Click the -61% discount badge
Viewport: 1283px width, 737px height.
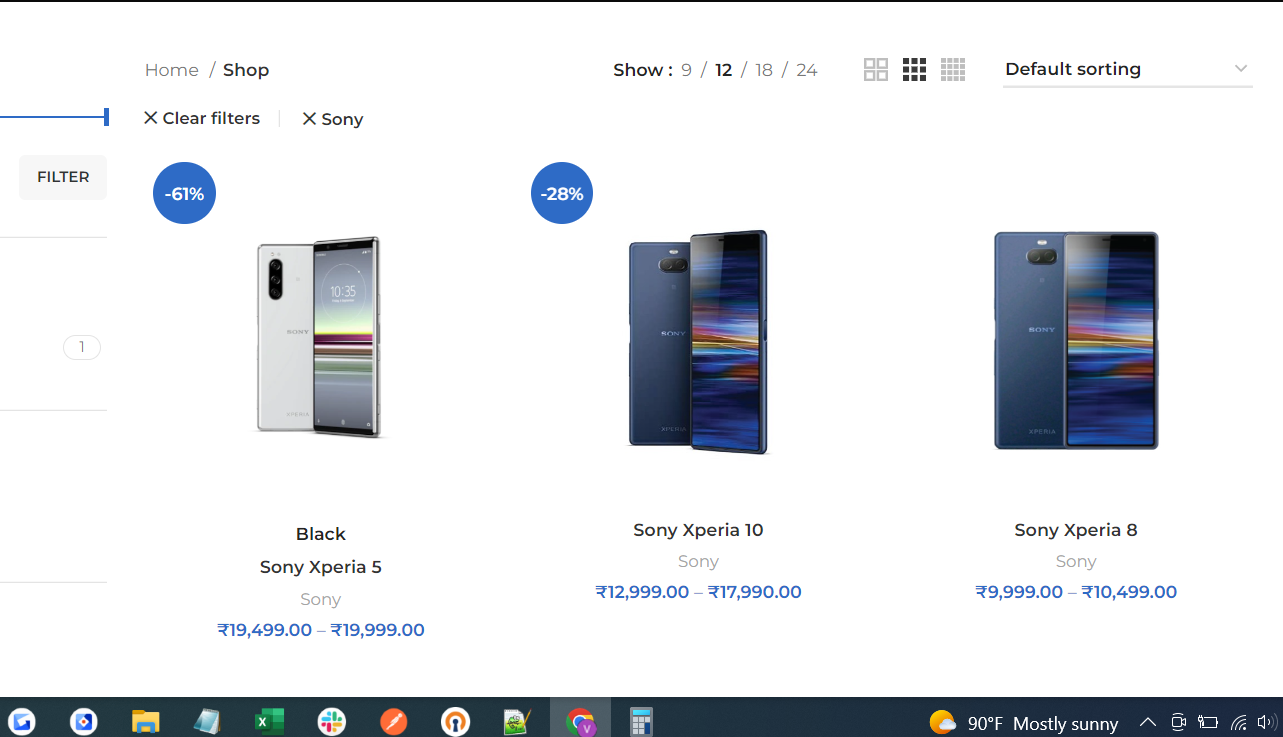click(184, 193)
